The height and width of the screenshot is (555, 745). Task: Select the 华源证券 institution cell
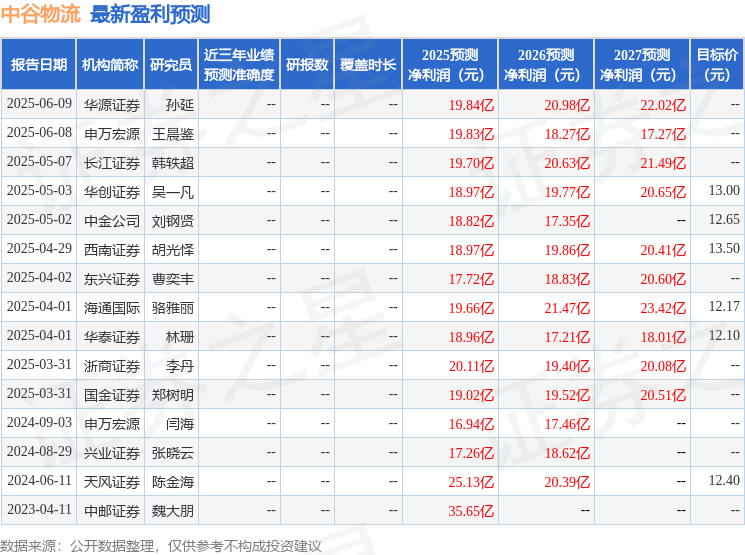pyautogui.click(x=112, y=105)
